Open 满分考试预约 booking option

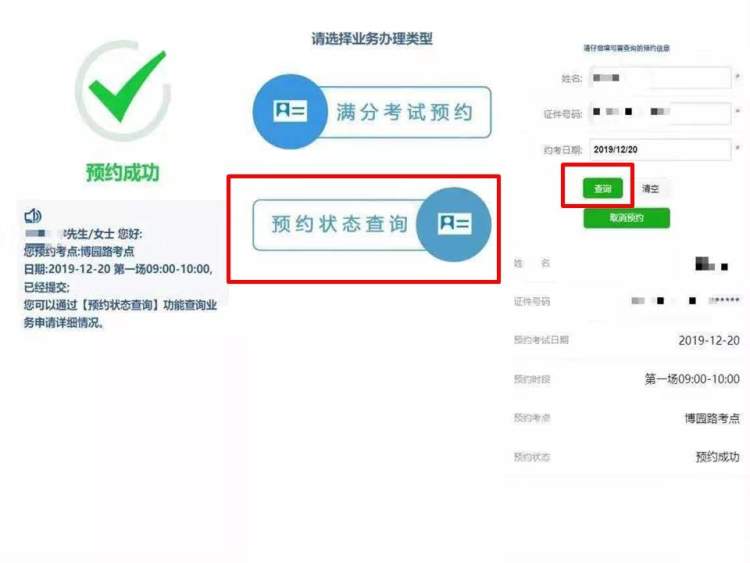pos(372,112)
